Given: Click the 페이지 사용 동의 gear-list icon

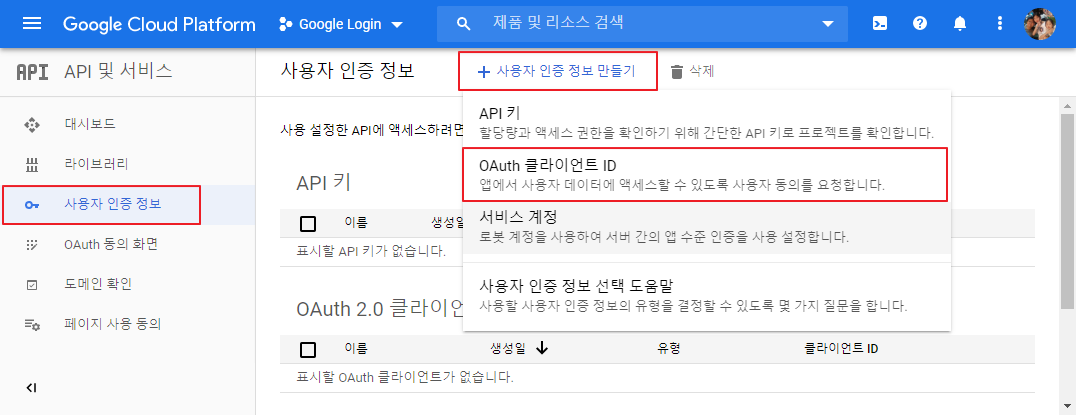Looking at the screenshot, I should (x=32, y=324).
